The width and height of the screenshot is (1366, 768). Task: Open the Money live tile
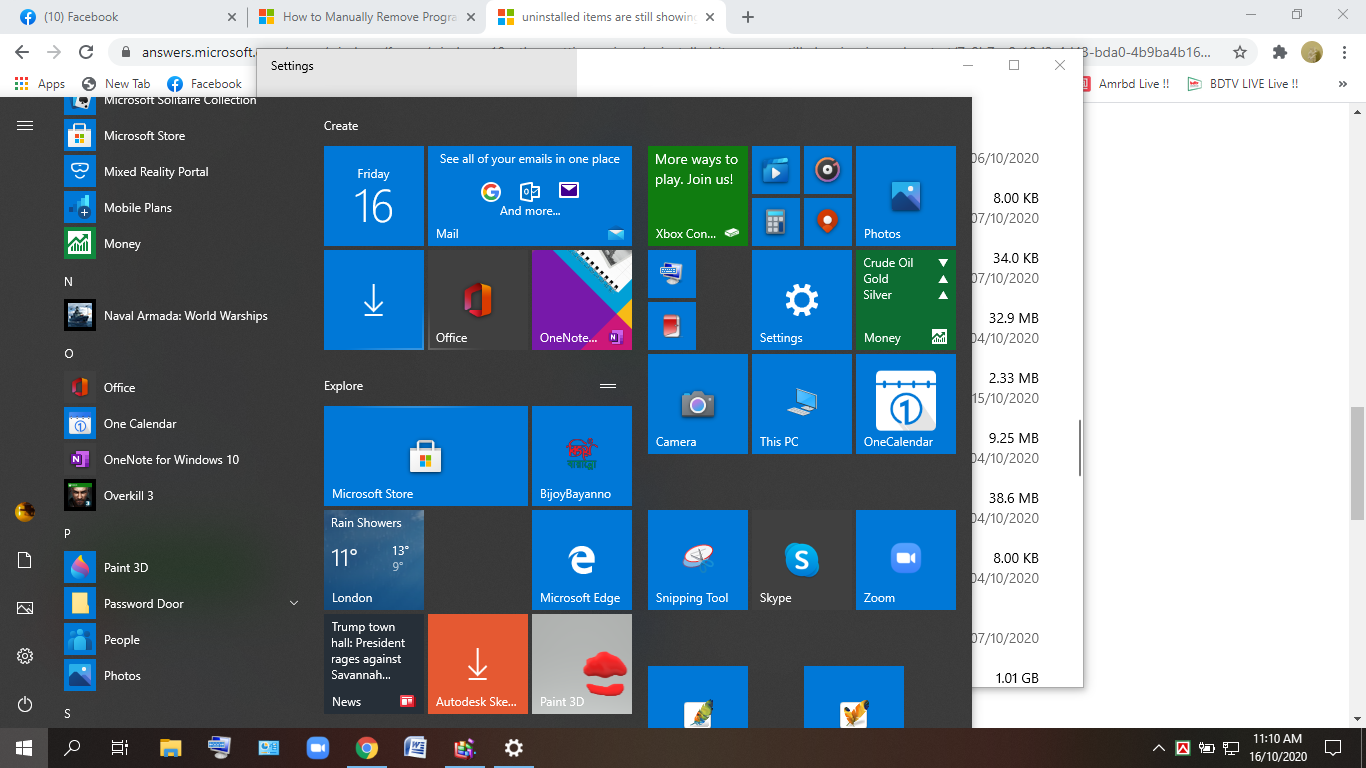905,300
